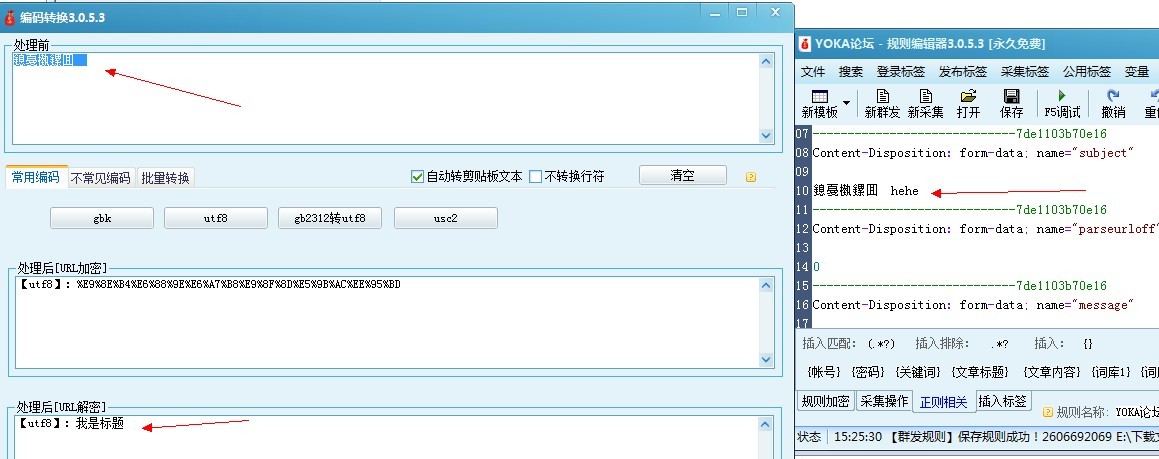Image resolution: width=1159 pixels, height=459 pixels.
Task: Click 打开 folder icon in rule editor
Action: (x=968, y=97)
